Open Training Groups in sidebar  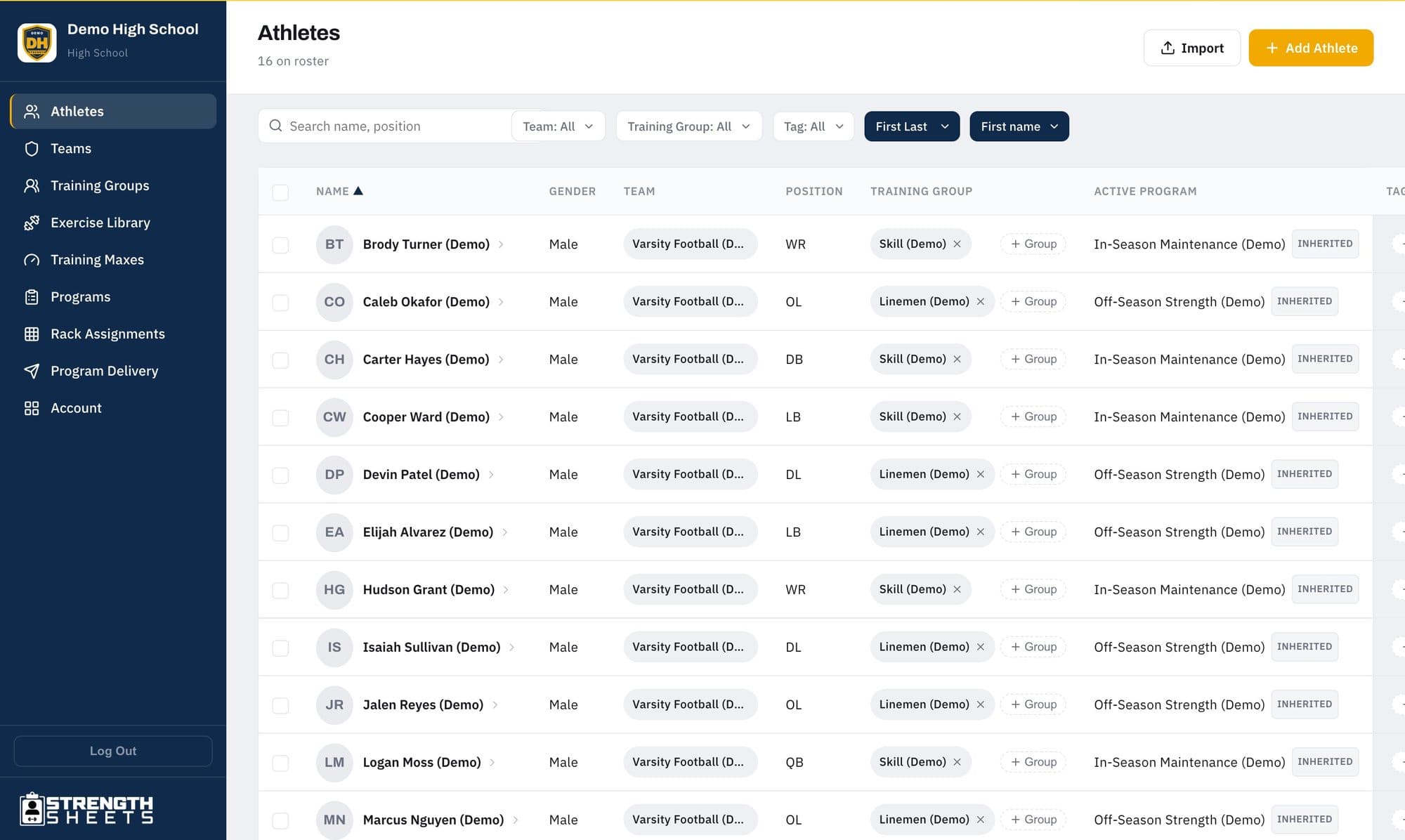pos(113,186)
